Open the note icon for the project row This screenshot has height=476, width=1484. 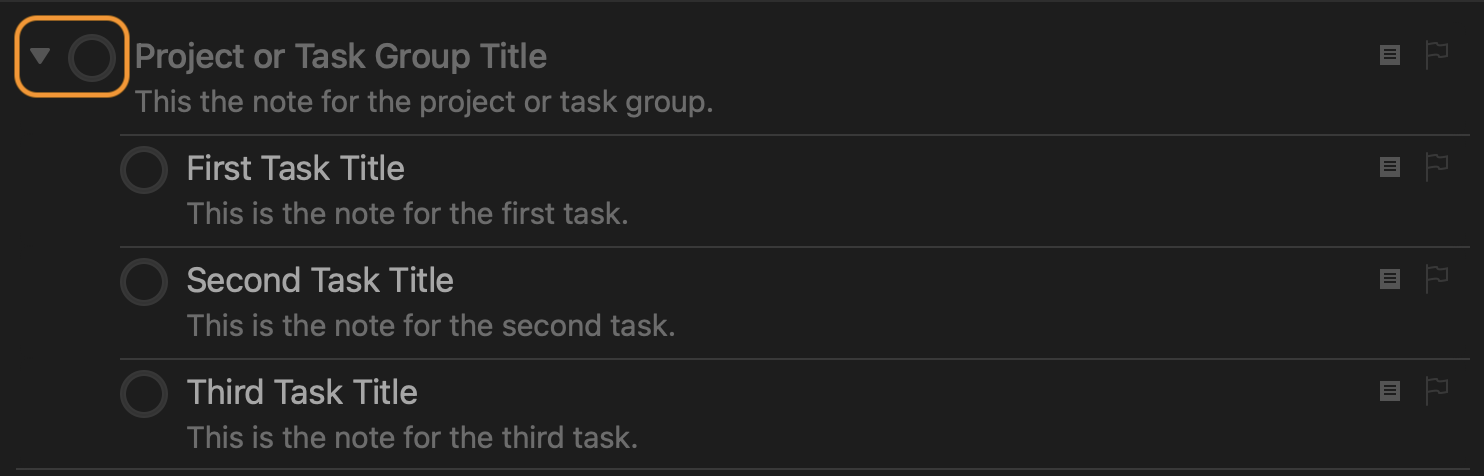[x=1389, y=56]
